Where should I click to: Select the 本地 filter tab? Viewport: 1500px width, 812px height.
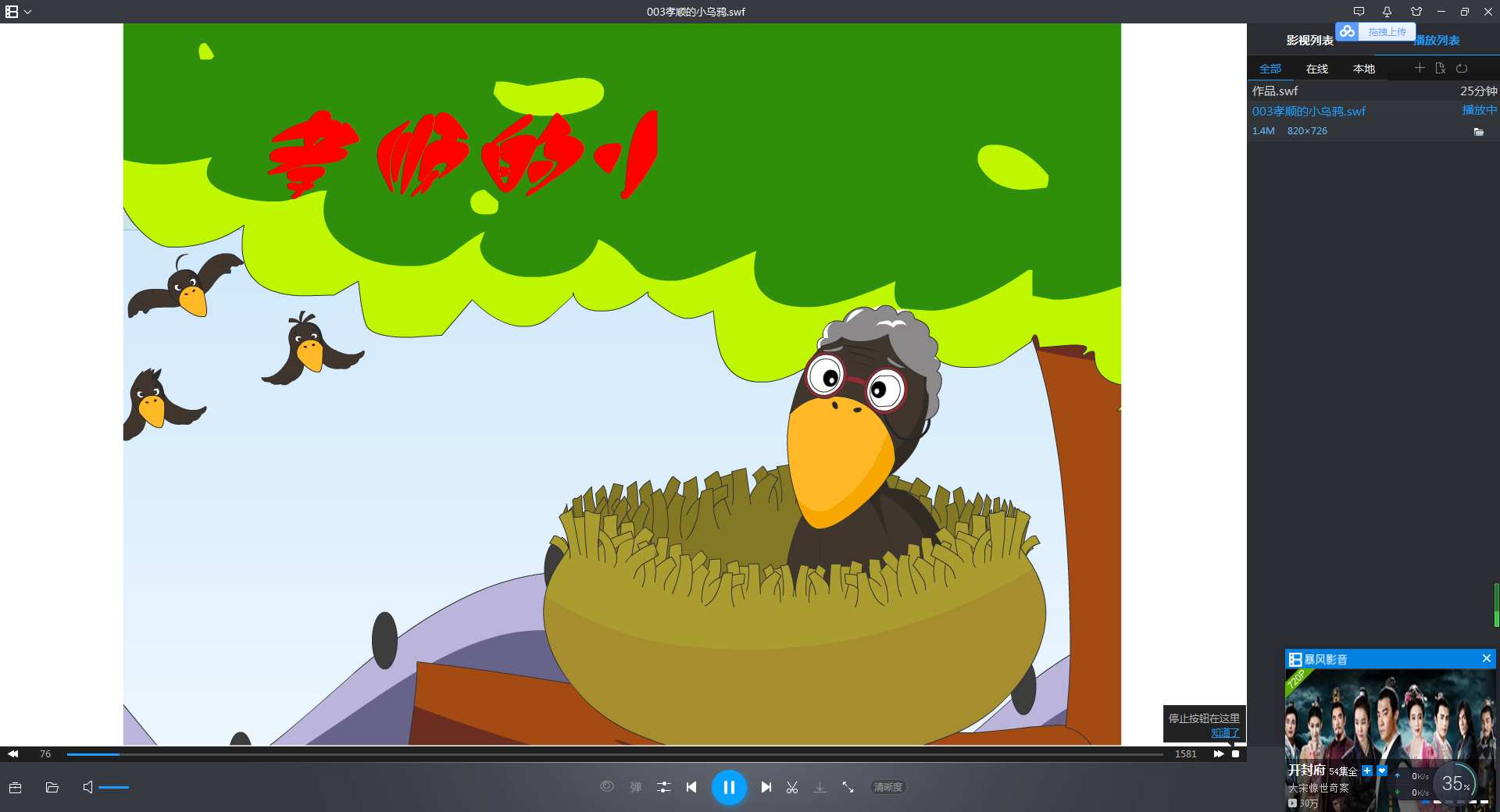[1364, 69]
